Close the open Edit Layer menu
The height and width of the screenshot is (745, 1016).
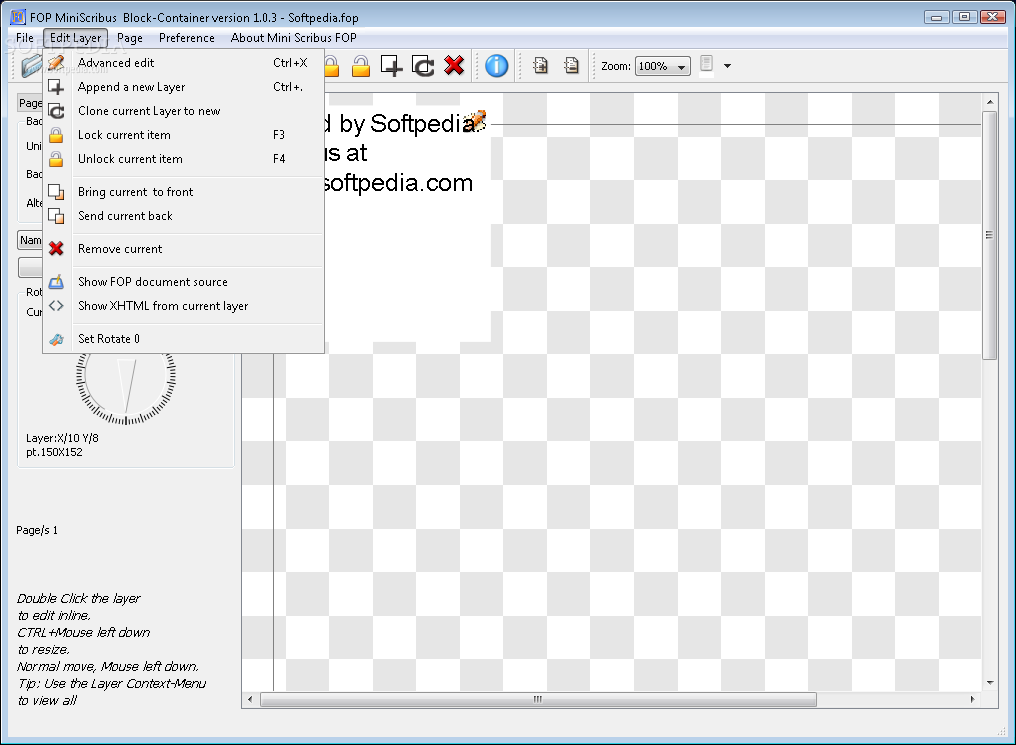click(x=75, y=38)
